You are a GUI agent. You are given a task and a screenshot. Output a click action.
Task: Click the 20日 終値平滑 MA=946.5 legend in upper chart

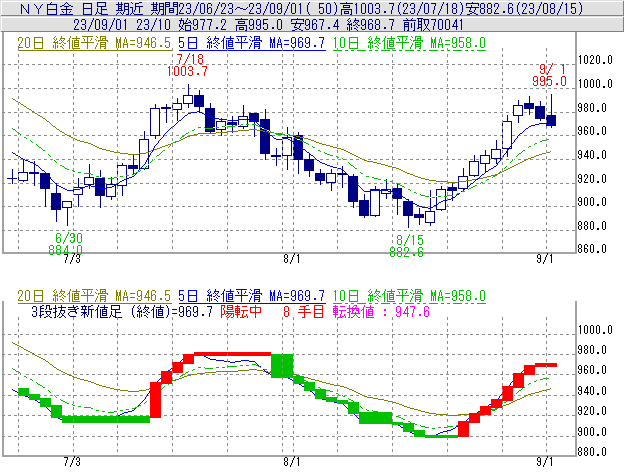pyautogui.click(x=94, y=43)
